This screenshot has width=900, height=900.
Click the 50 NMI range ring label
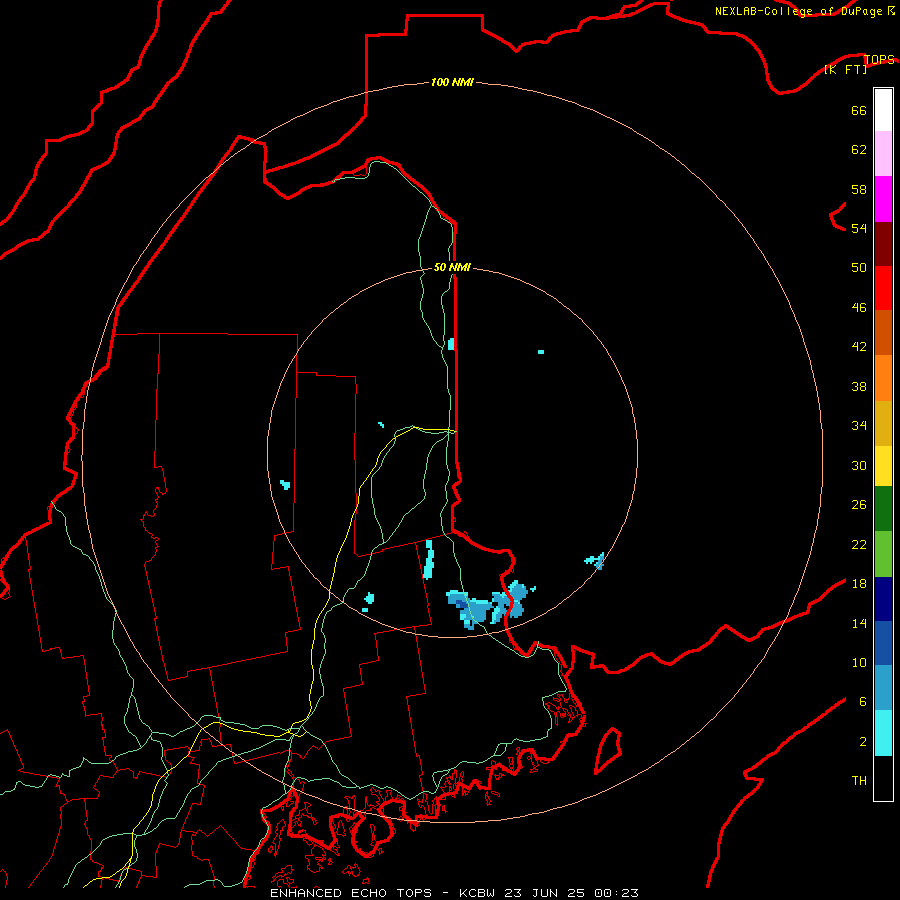(452, 267)
